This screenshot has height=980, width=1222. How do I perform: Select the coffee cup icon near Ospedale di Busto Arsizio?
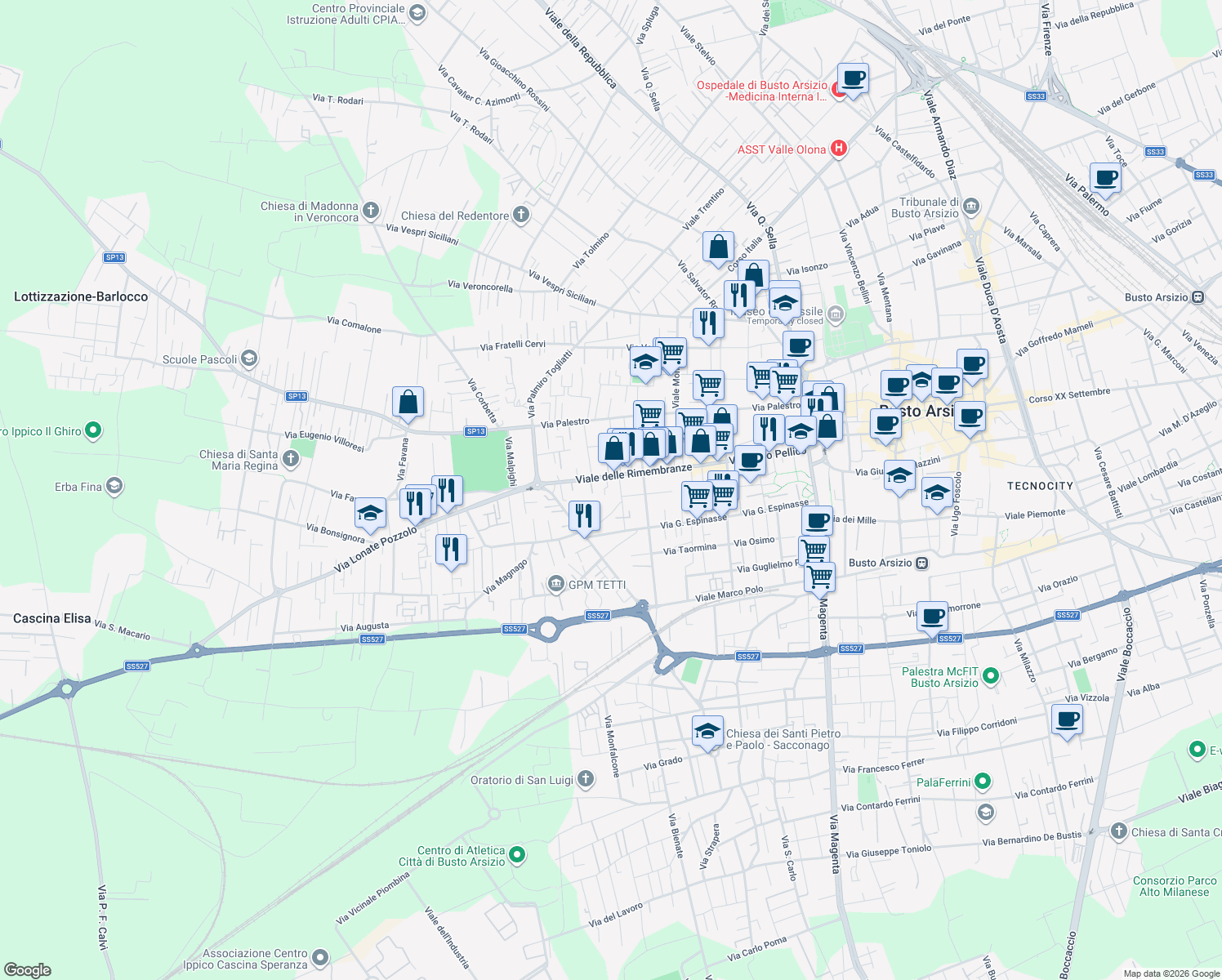point(852,79)
